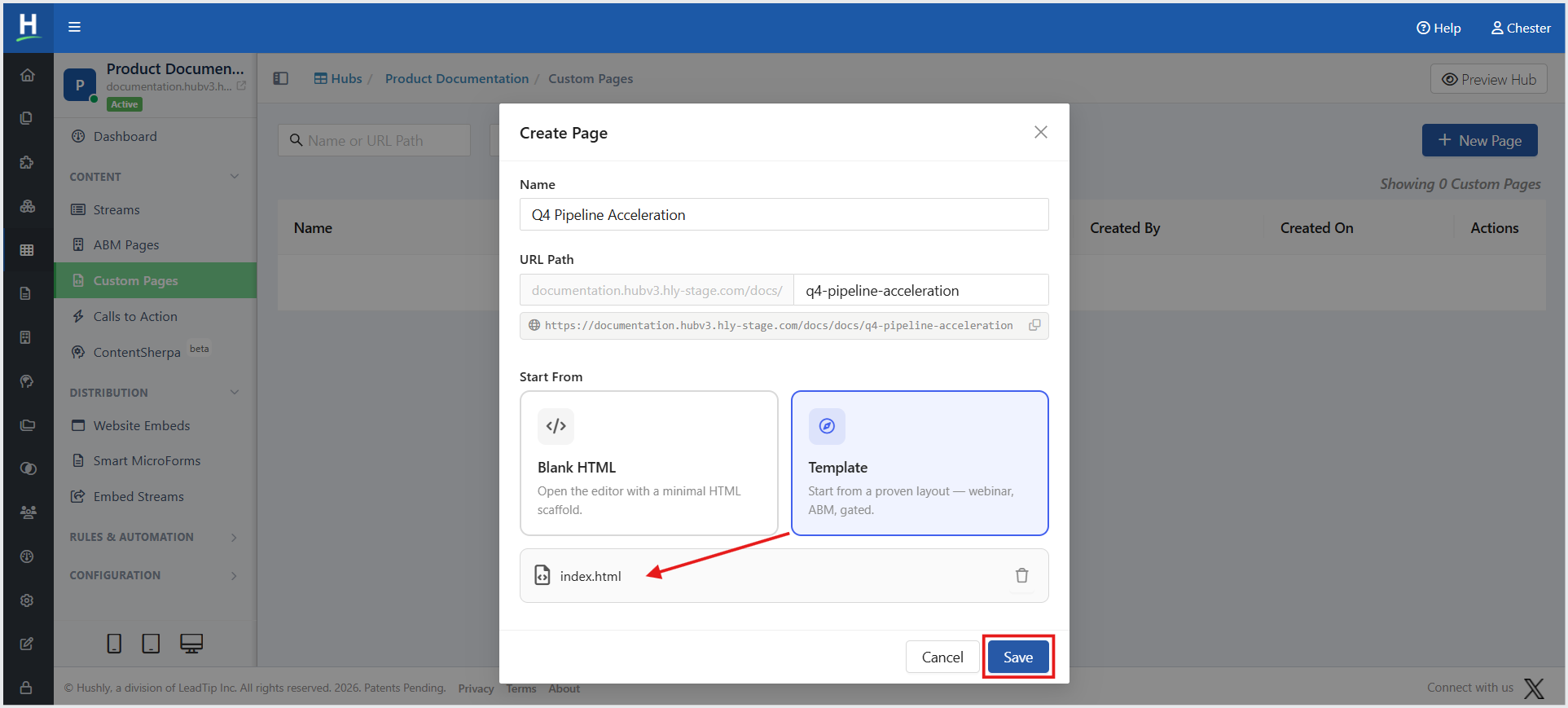Click the Created By column header

pyautogui.click(x=1125, y=228)
